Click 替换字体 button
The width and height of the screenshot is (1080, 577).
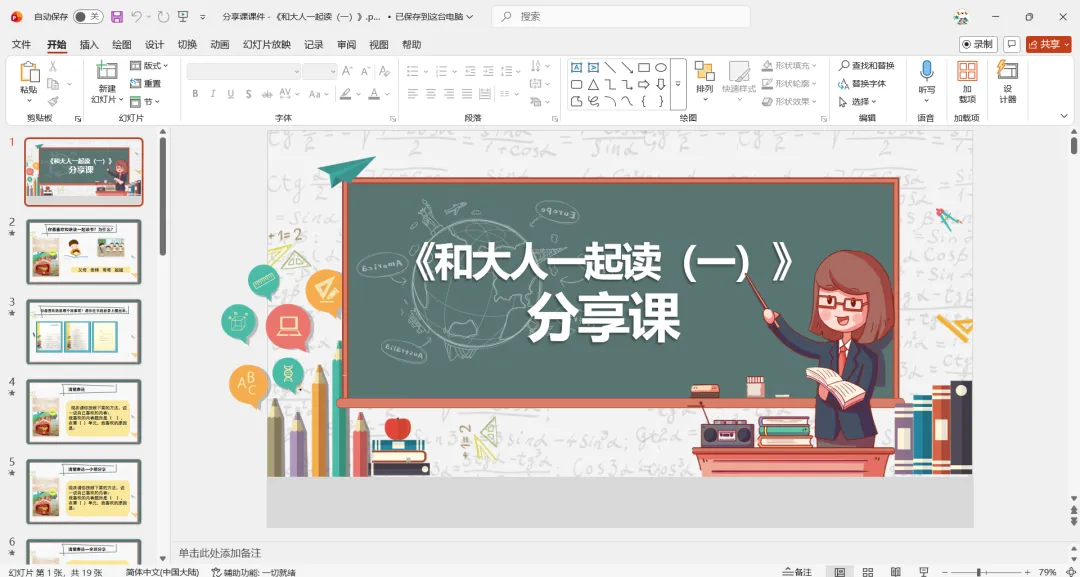click(x=862, y=83)
